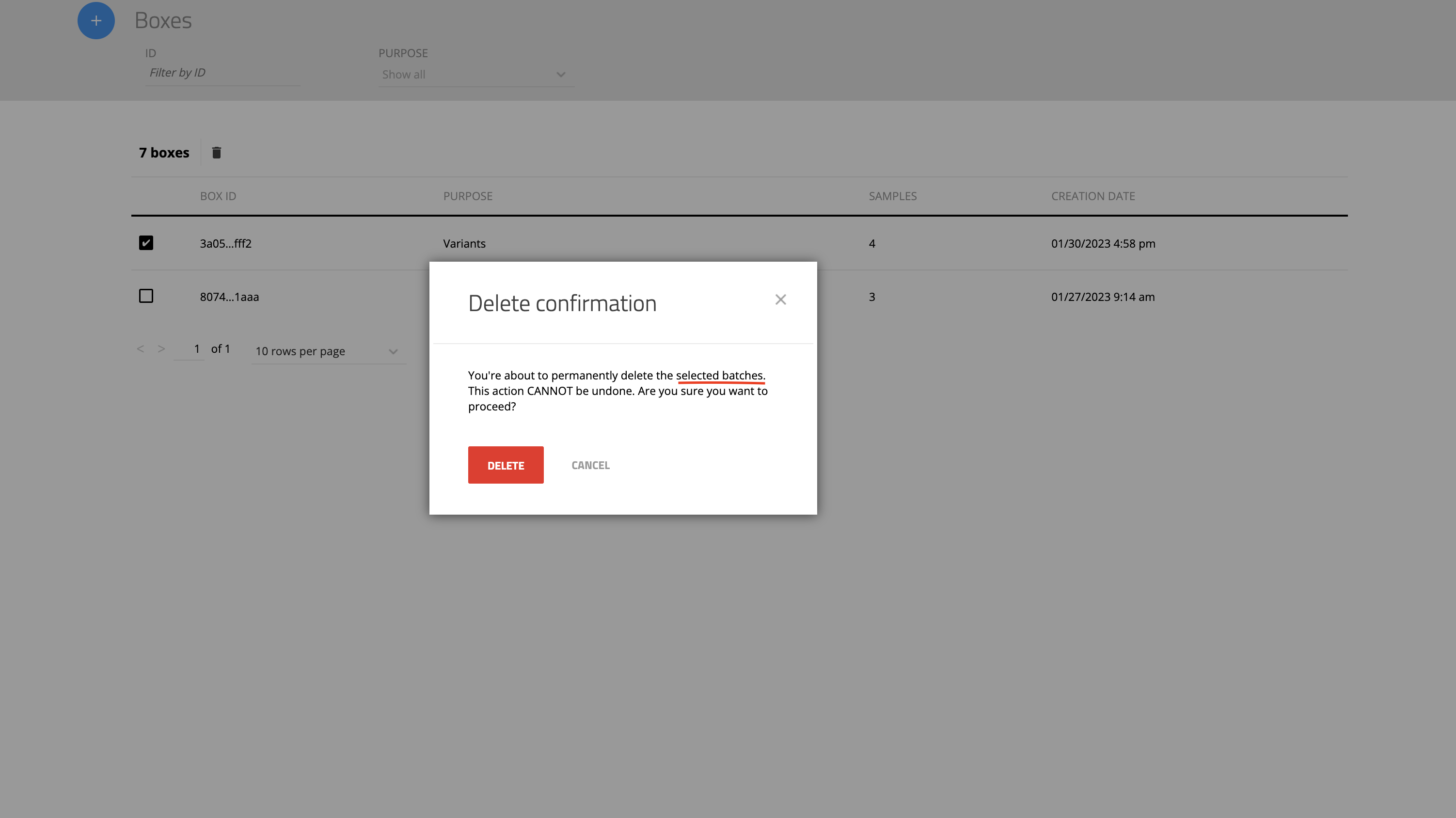Go to the next page arrow

click(162, 349)
